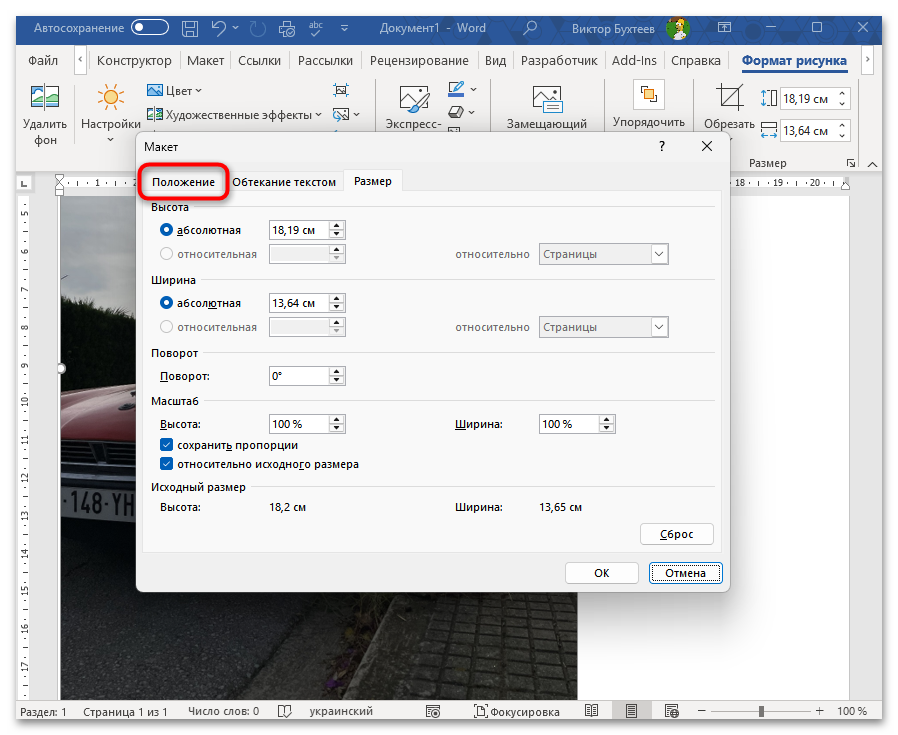Click Alt Text (Замещающий) icon

pyautogui.click(x=547, y=99)
